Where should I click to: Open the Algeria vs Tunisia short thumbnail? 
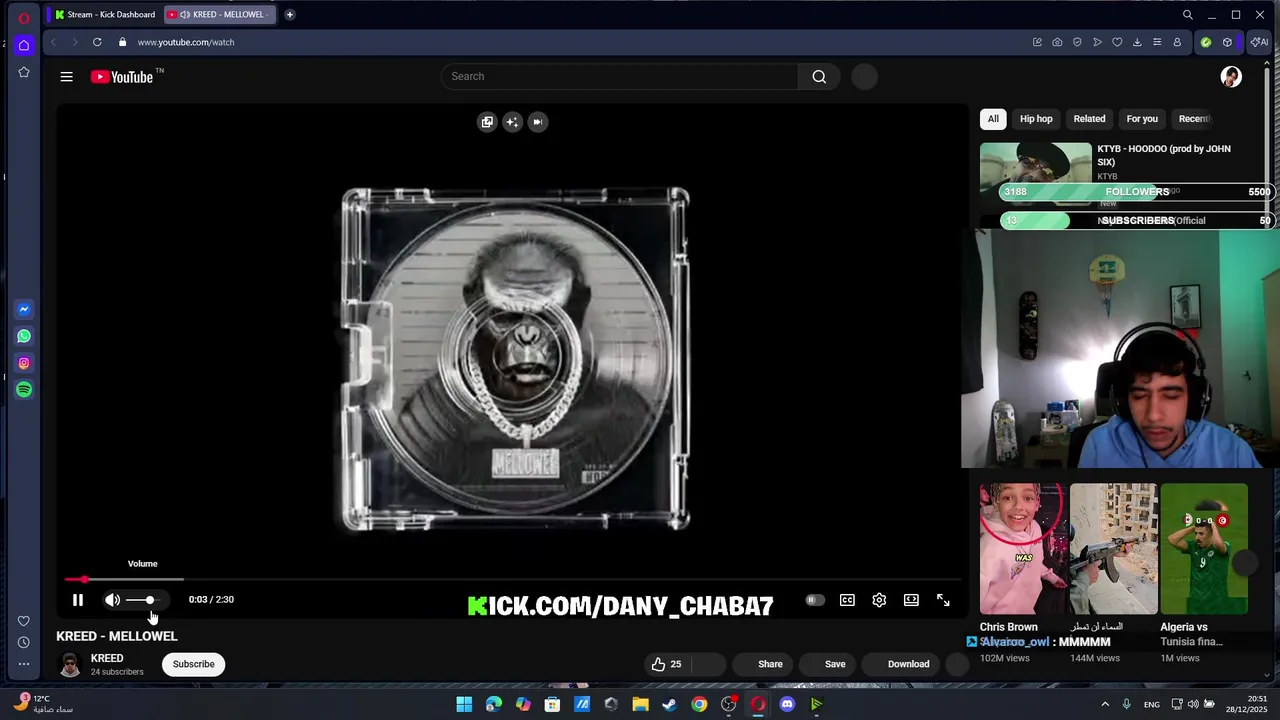tap(1204, 549)
